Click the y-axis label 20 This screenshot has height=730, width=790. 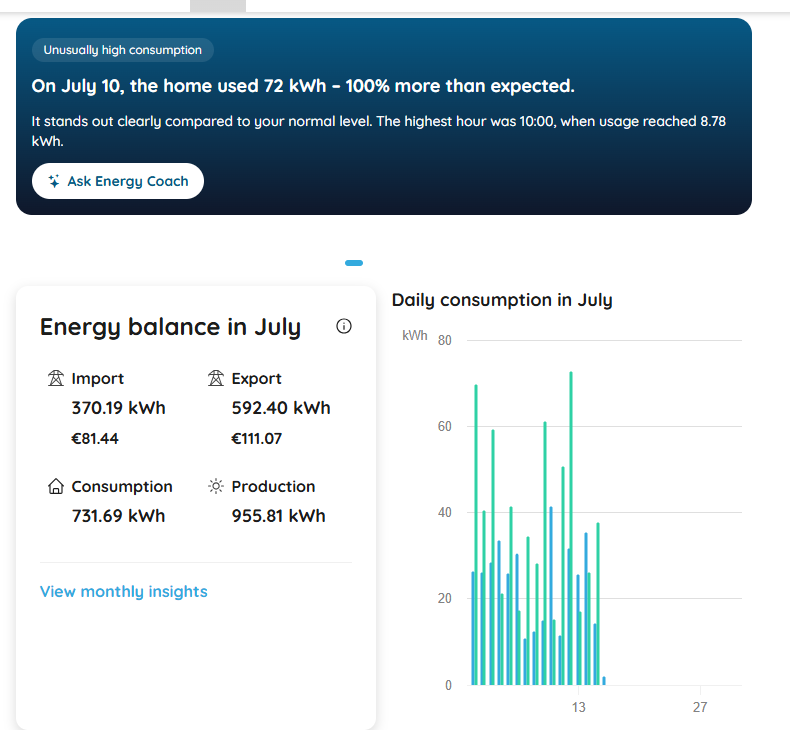(444, 599)
